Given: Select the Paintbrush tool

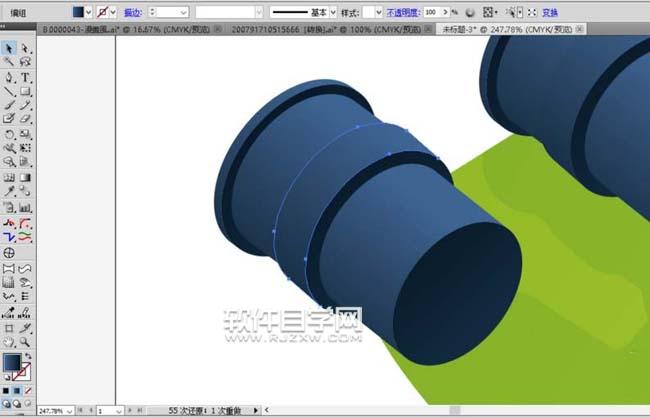Looking at the screenshot, I should (x=9, y=104).
